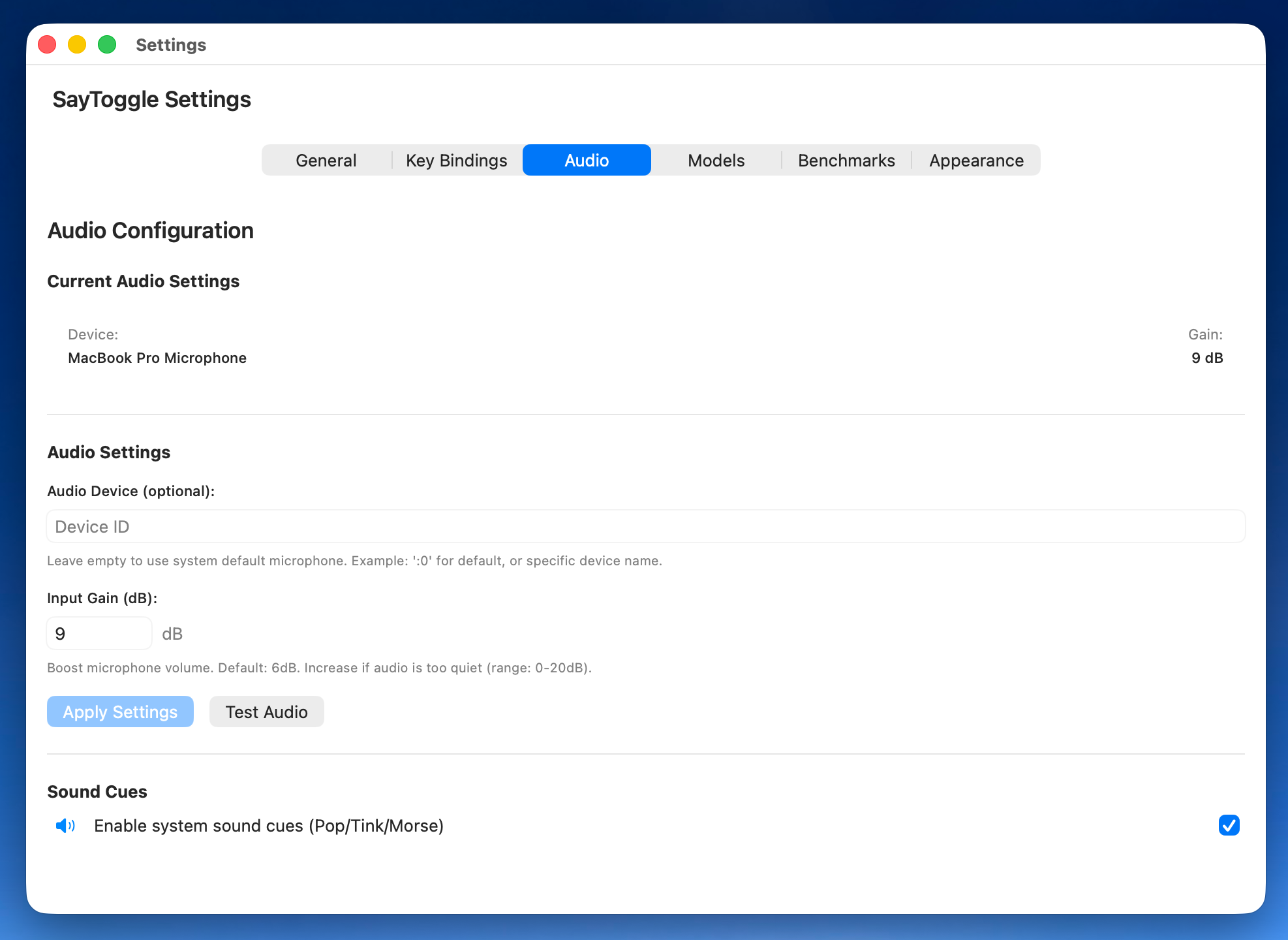Image resolution: width=1288 pixels, height=940 pixels.
Task: Click the Sound Cues section title
Action: pos(97,792)
